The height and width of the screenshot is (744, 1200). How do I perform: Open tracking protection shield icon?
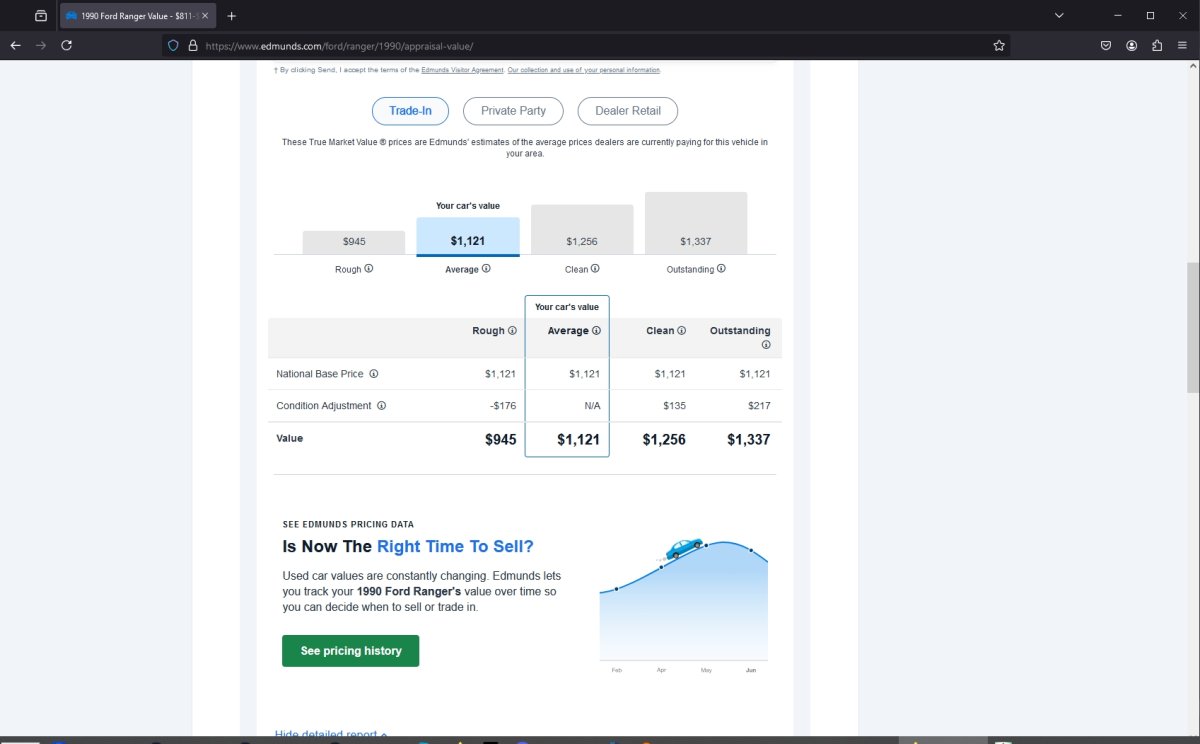[x=173, y=45]
